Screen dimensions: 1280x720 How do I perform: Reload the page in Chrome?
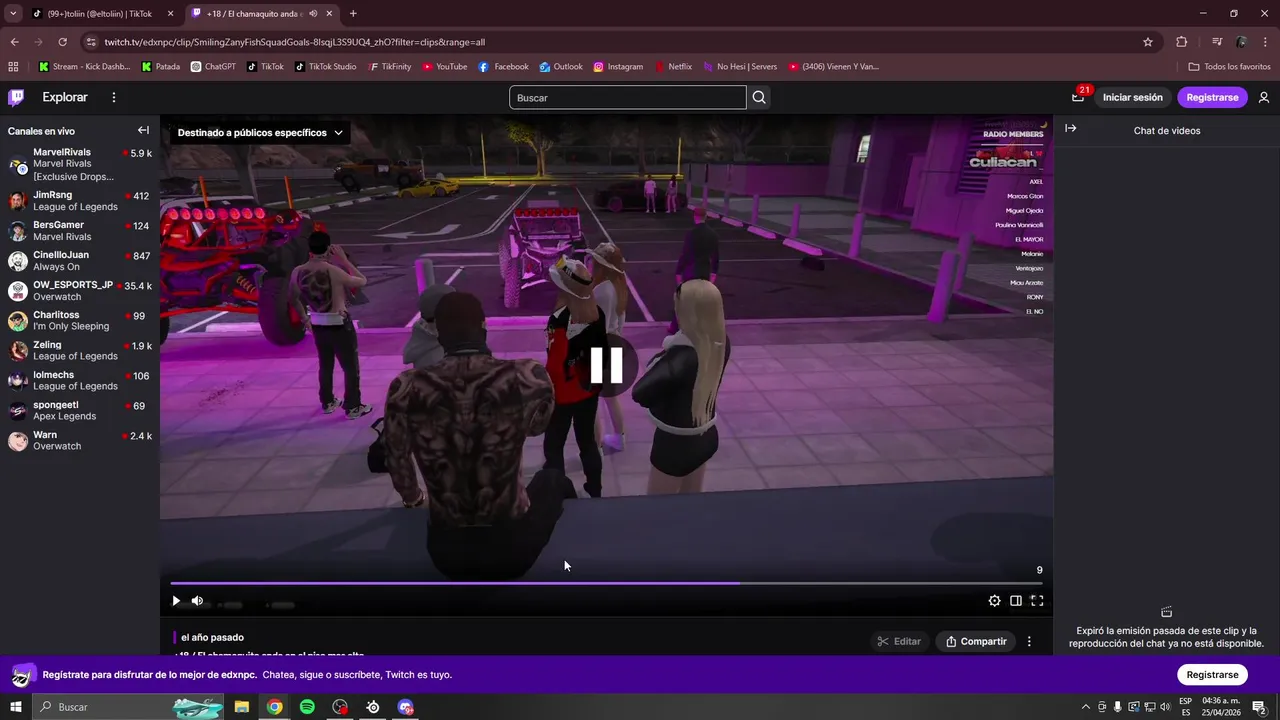[62, 42]
